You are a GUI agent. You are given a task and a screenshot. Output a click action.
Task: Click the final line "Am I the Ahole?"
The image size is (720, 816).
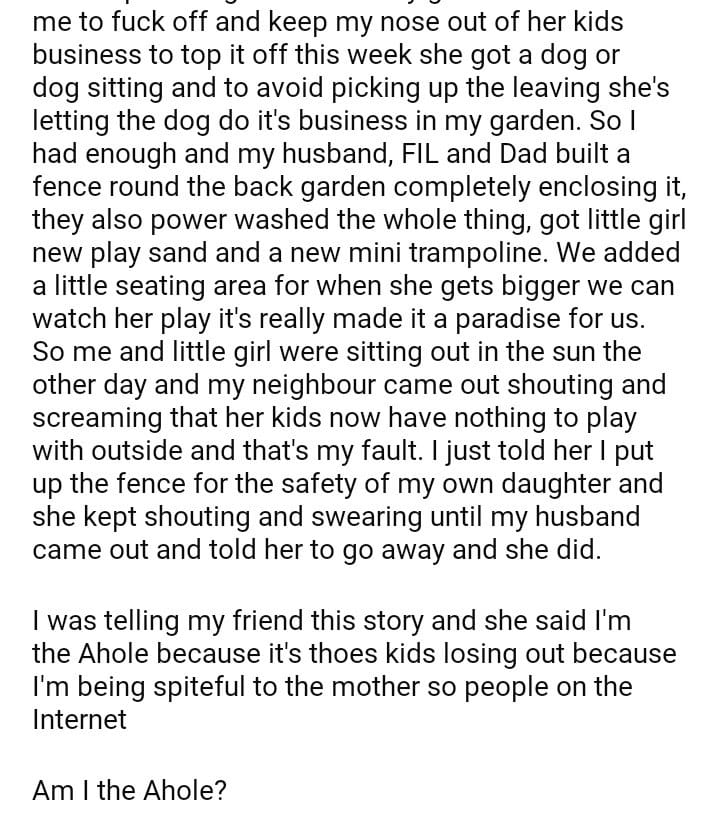point(130,791)
